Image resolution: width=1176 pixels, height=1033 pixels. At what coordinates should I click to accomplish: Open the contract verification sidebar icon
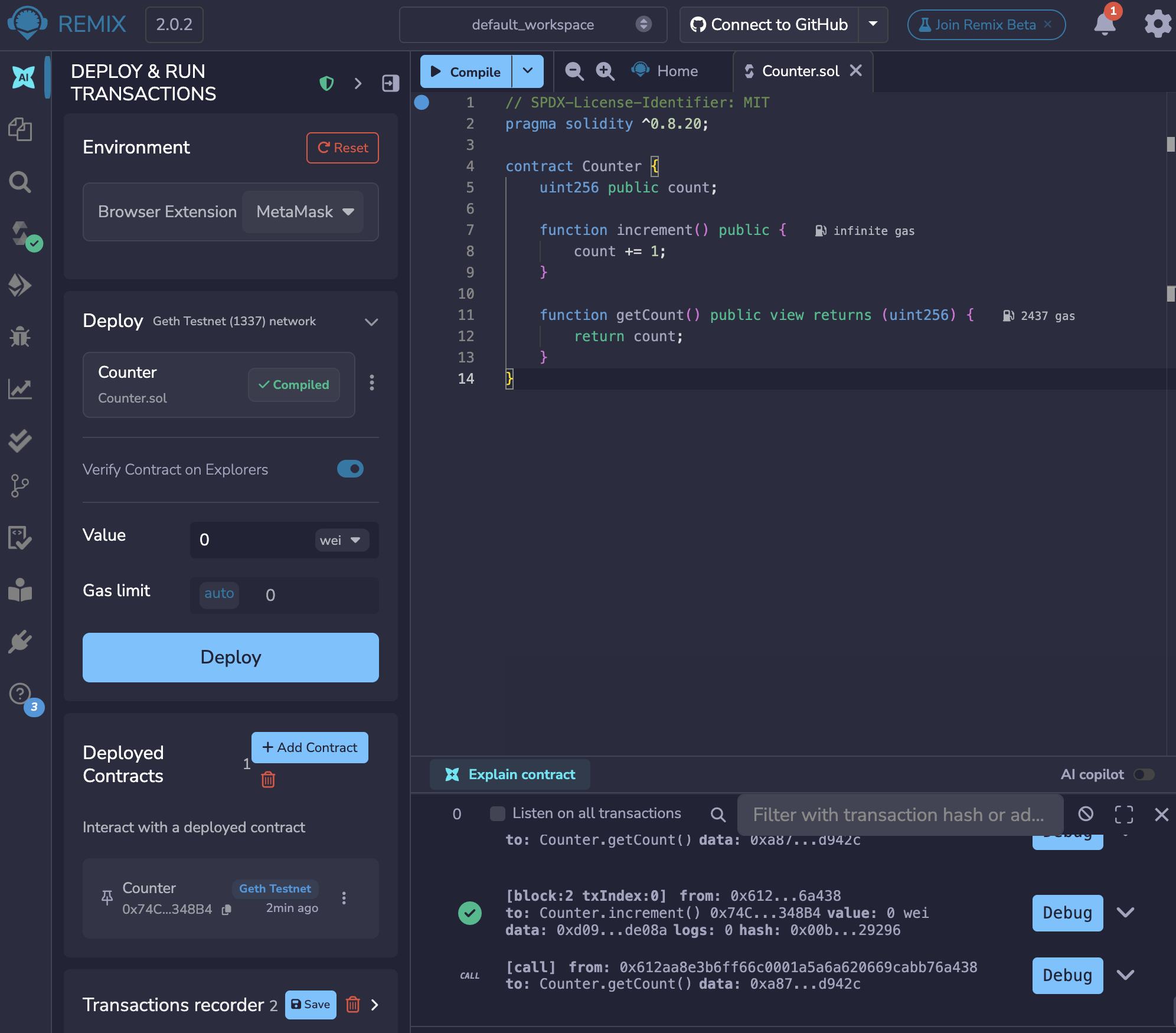[21, 538]
